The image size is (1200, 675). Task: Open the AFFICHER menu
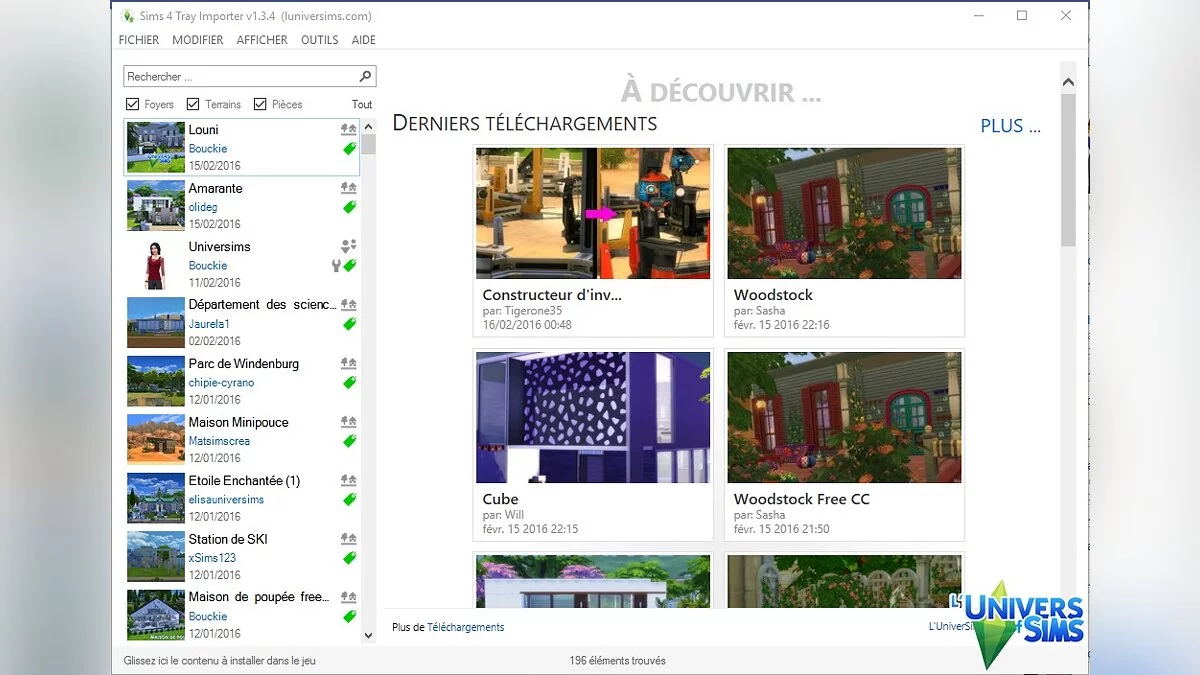point(261,40)
